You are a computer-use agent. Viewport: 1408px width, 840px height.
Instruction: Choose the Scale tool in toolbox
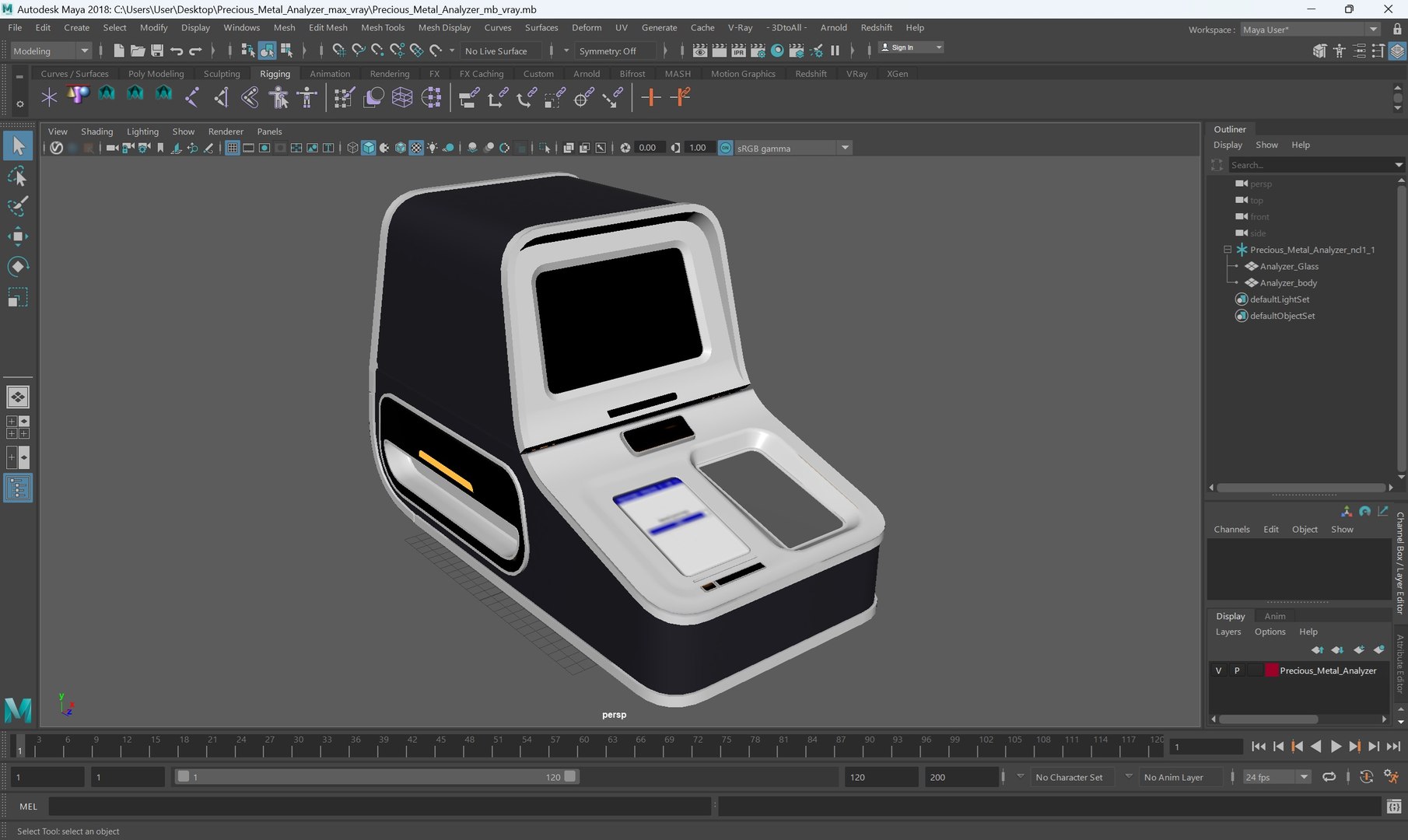tap(18, 297)
